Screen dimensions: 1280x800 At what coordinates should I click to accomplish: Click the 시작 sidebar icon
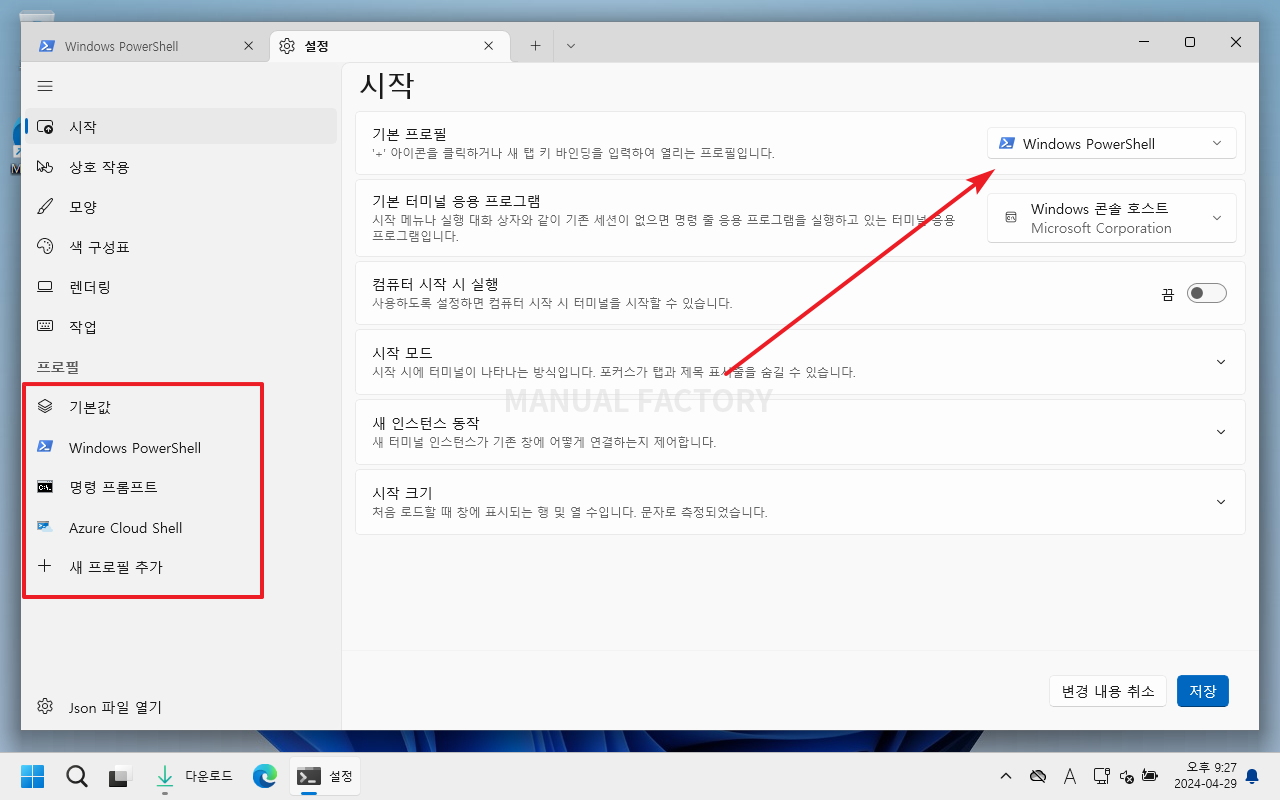pyautogui.click(x=45, y=127)
